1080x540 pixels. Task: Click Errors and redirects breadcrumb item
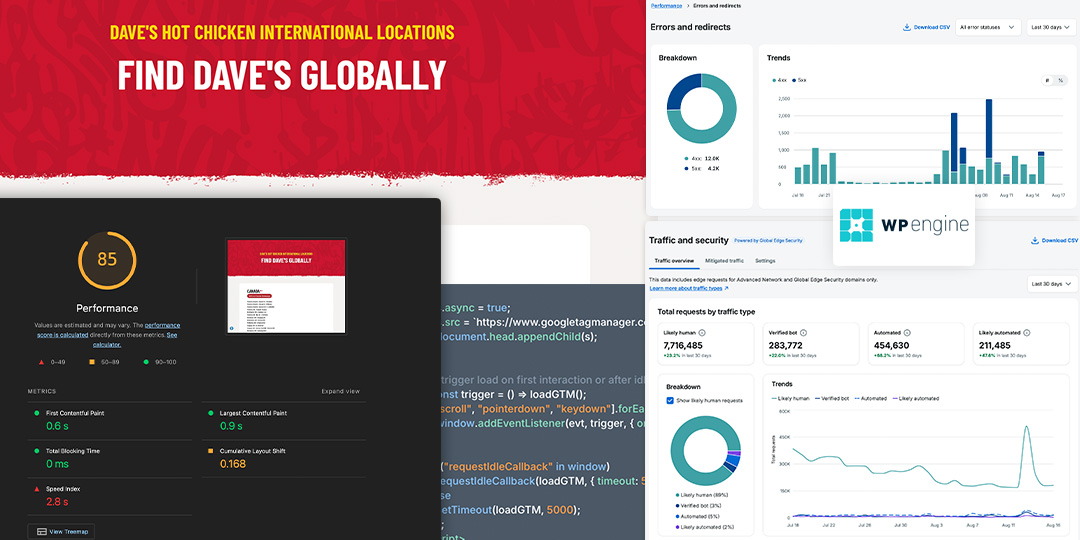716,6
